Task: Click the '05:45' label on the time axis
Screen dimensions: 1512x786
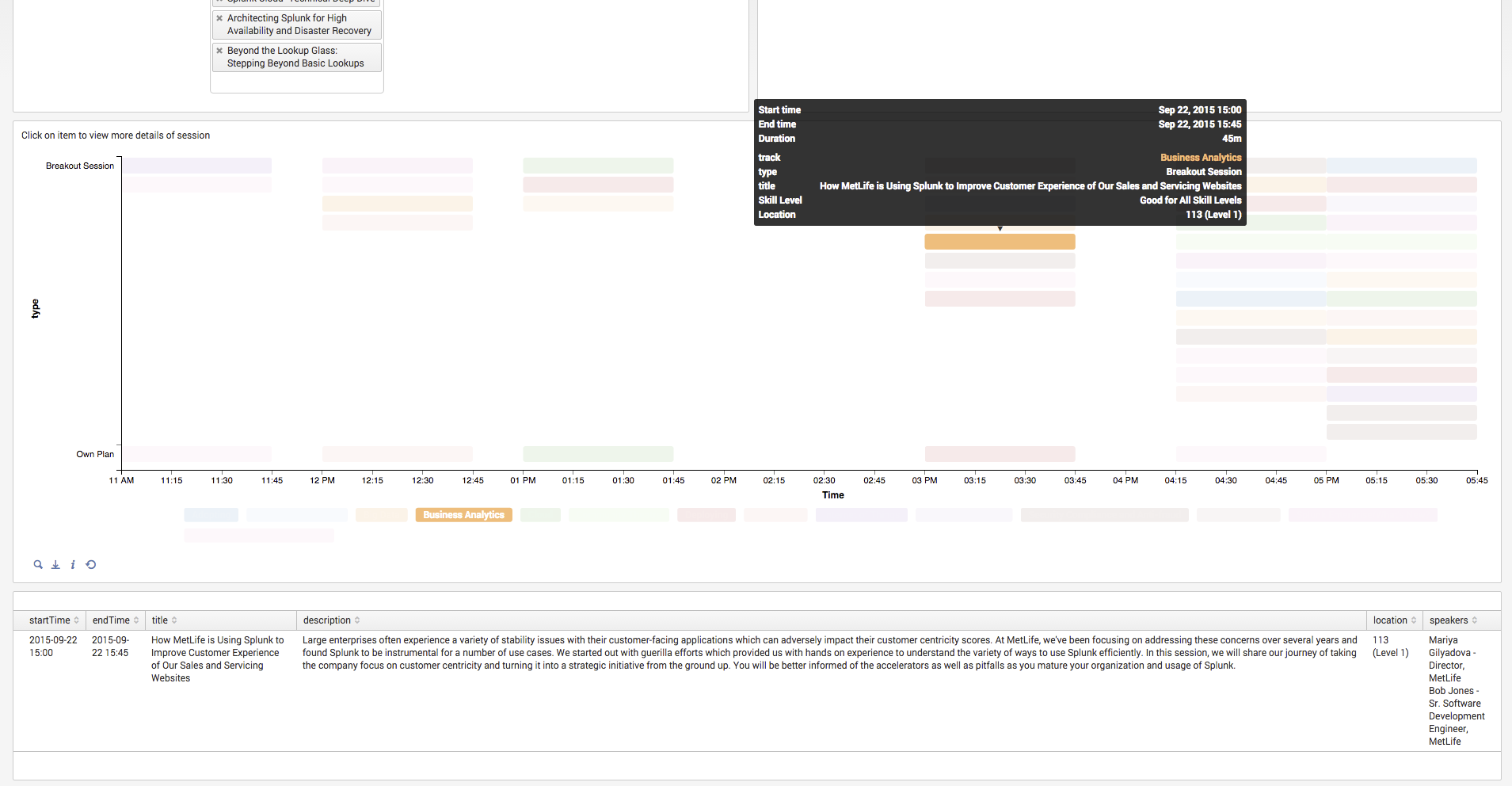Action: (1476, 480)
